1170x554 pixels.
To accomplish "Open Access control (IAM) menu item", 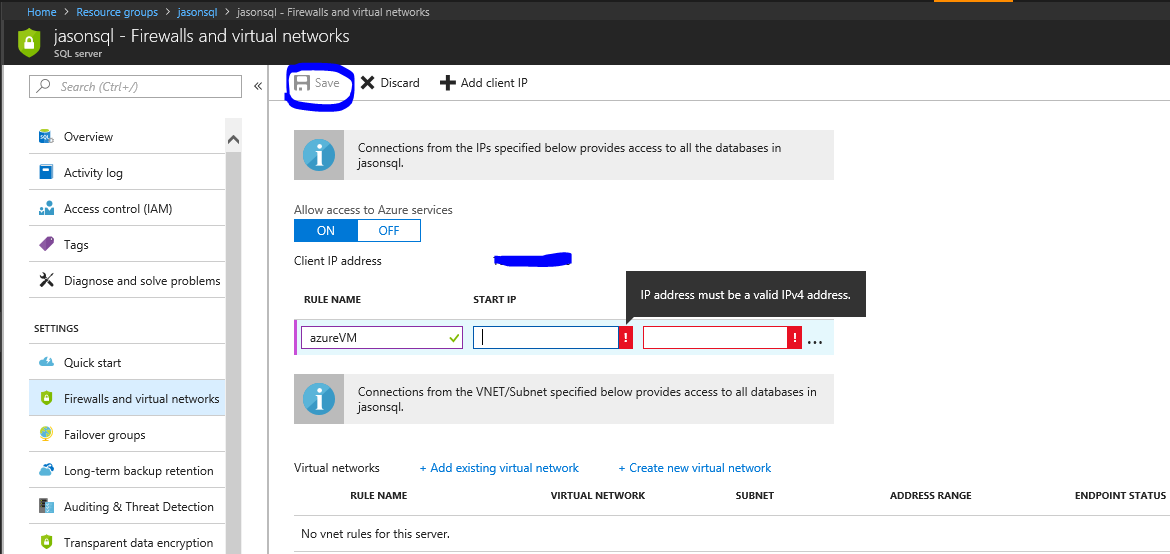I will click(x=127, y=208).
